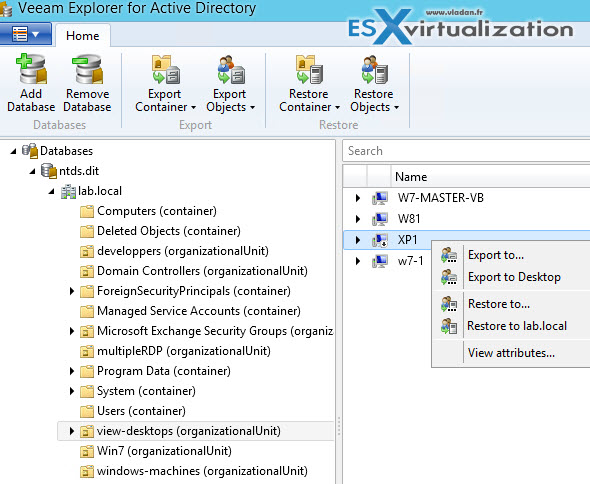
Task: Expand the ForeignSecurityPrincipals container
Action: 71,291
